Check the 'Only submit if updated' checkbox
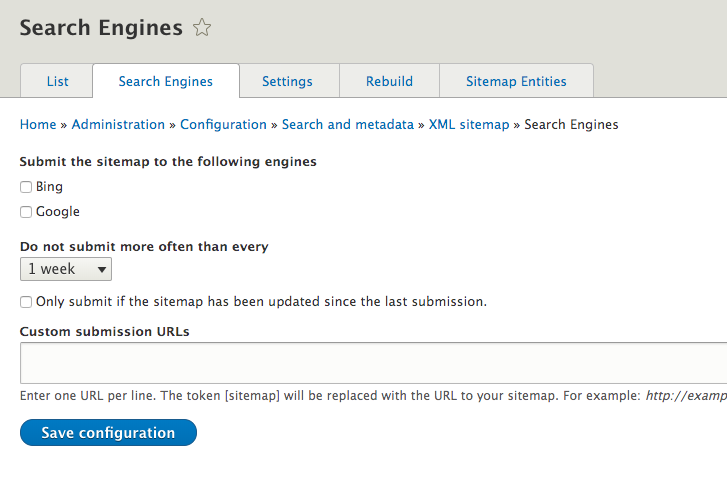 26,302
